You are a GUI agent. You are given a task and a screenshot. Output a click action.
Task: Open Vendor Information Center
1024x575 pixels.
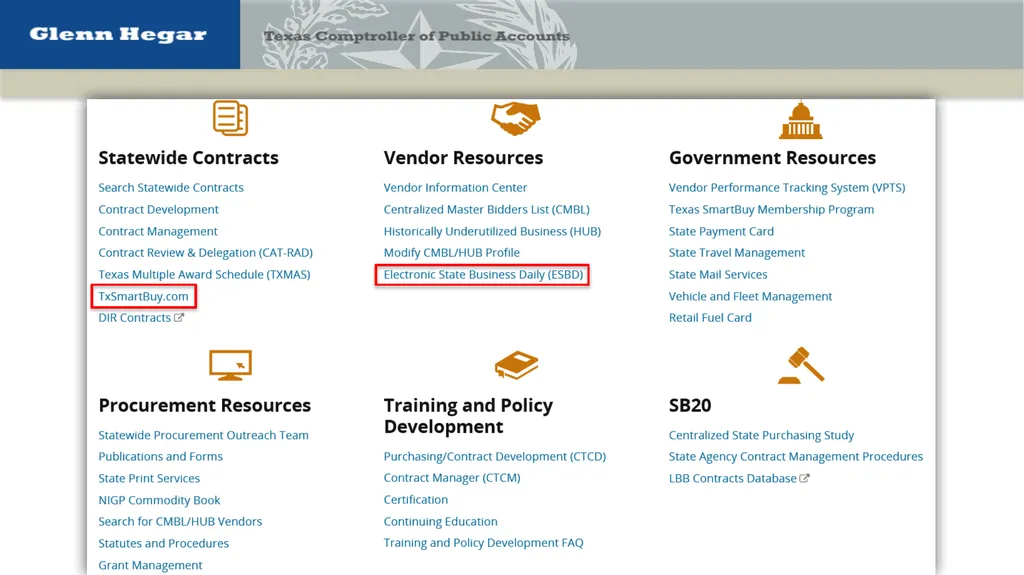(455, 188)
